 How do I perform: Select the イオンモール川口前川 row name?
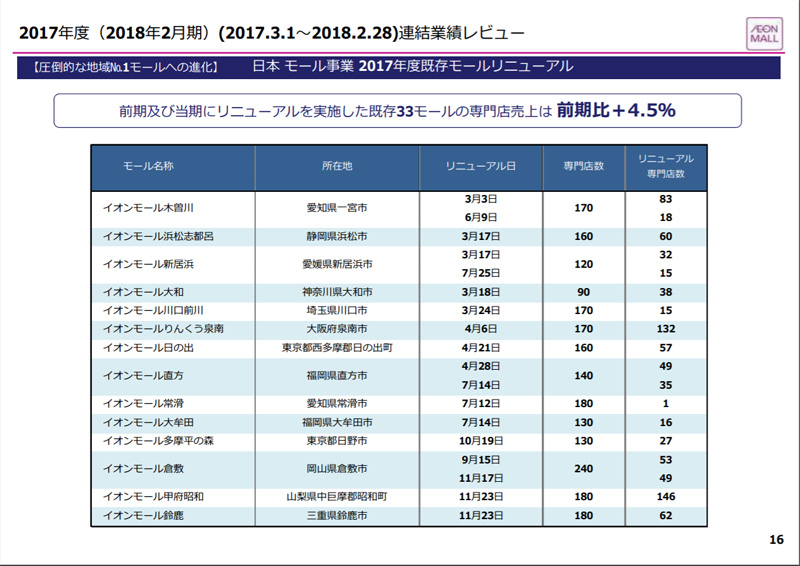pos(154,310)
